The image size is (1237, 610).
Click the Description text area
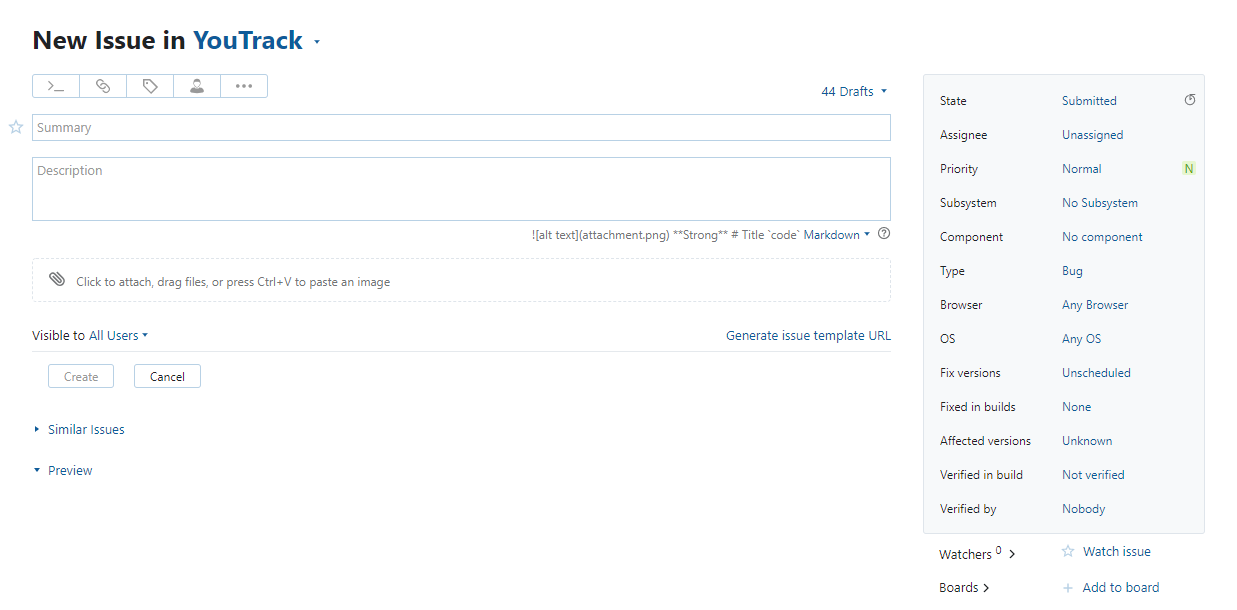click(461, 189)
